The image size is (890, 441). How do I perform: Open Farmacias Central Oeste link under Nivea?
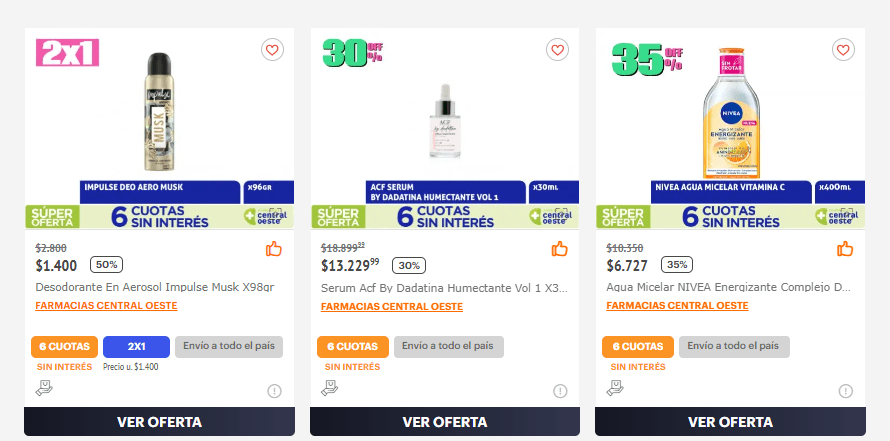(677, 306)
